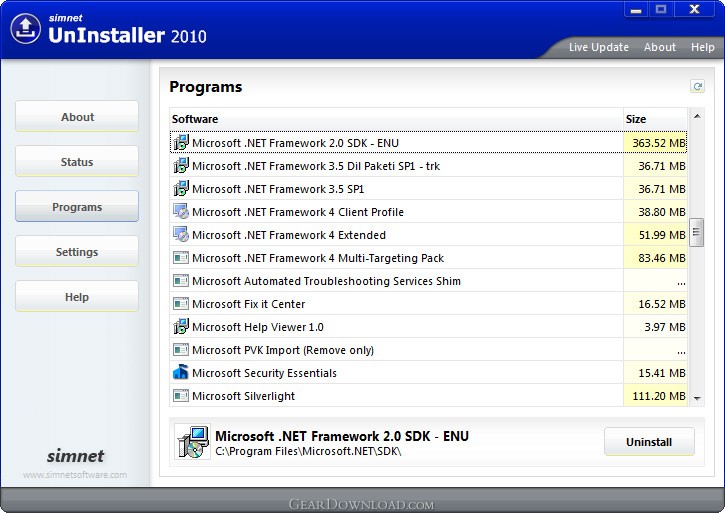The height and width of the screenshot is (513, 725).
Task: Click the 83.46 MB size cell
Action: [655, 258]
